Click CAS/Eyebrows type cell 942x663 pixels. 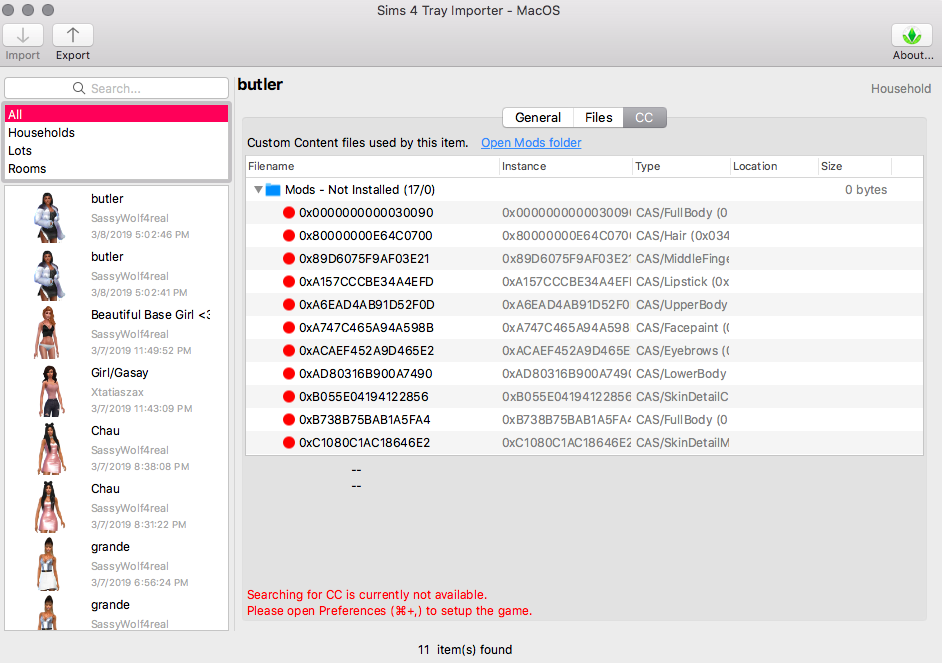(x=682, y=351)
